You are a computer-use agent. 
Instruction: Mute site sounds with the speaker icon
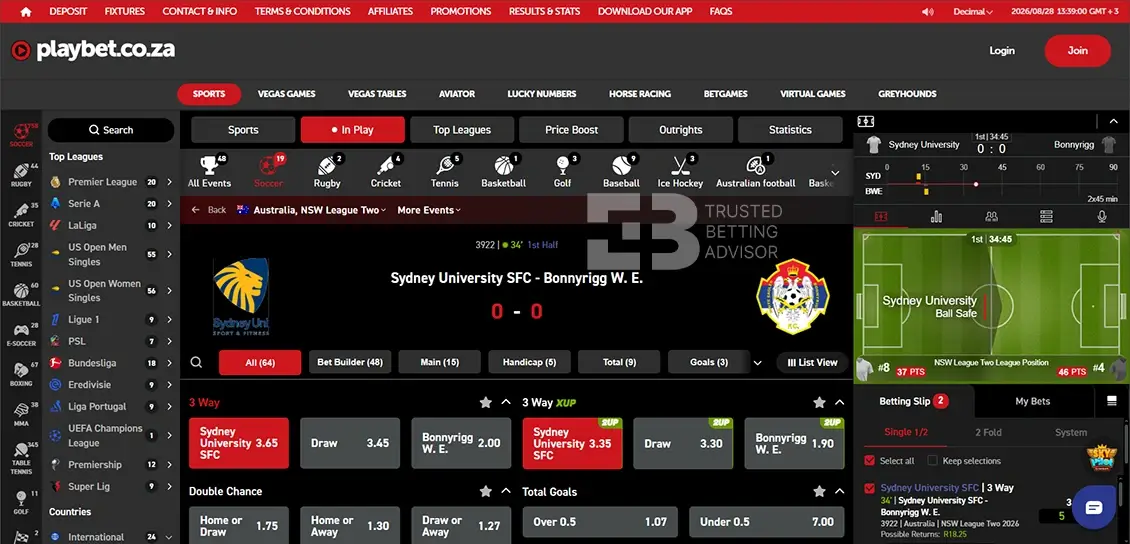pos(927,12)
